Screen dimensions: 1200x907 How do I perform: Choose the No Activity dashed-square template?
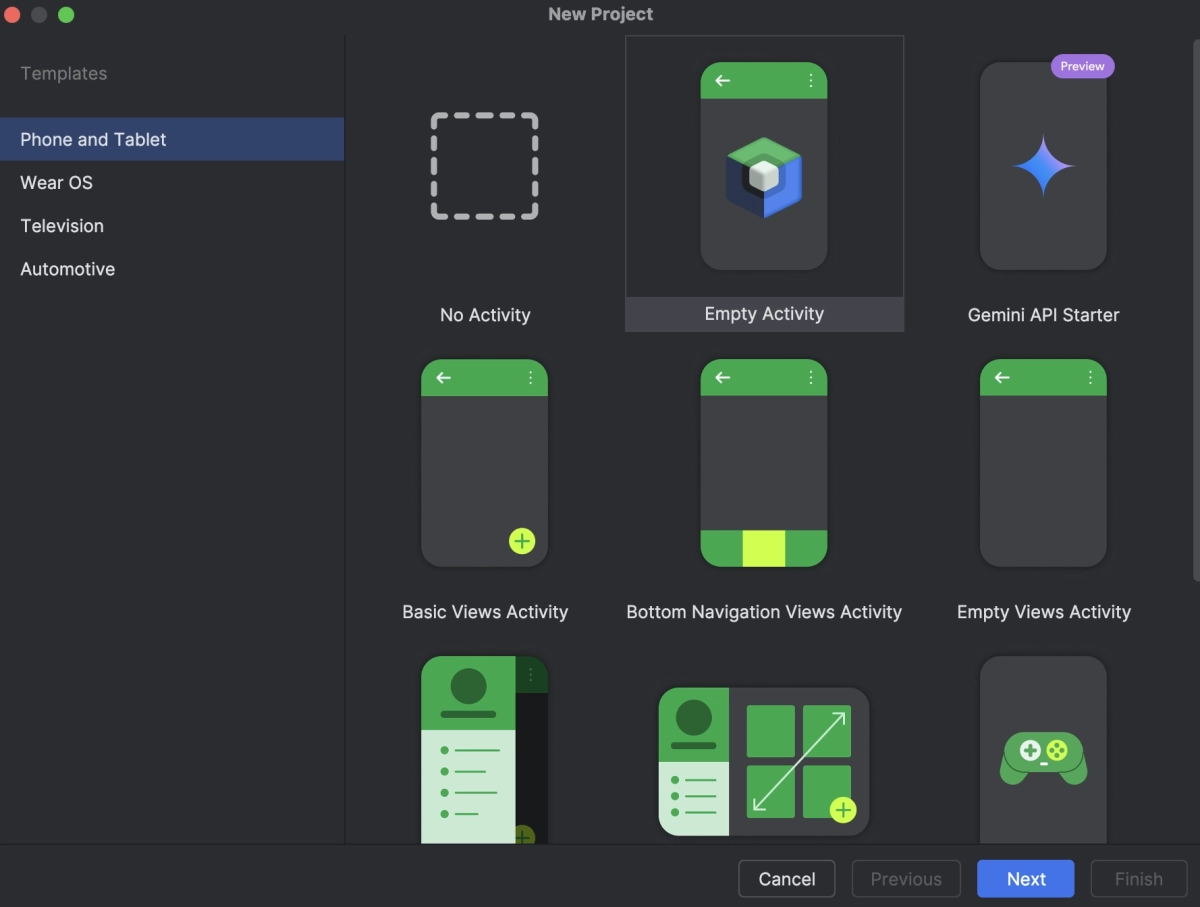[x=484, y=166]
